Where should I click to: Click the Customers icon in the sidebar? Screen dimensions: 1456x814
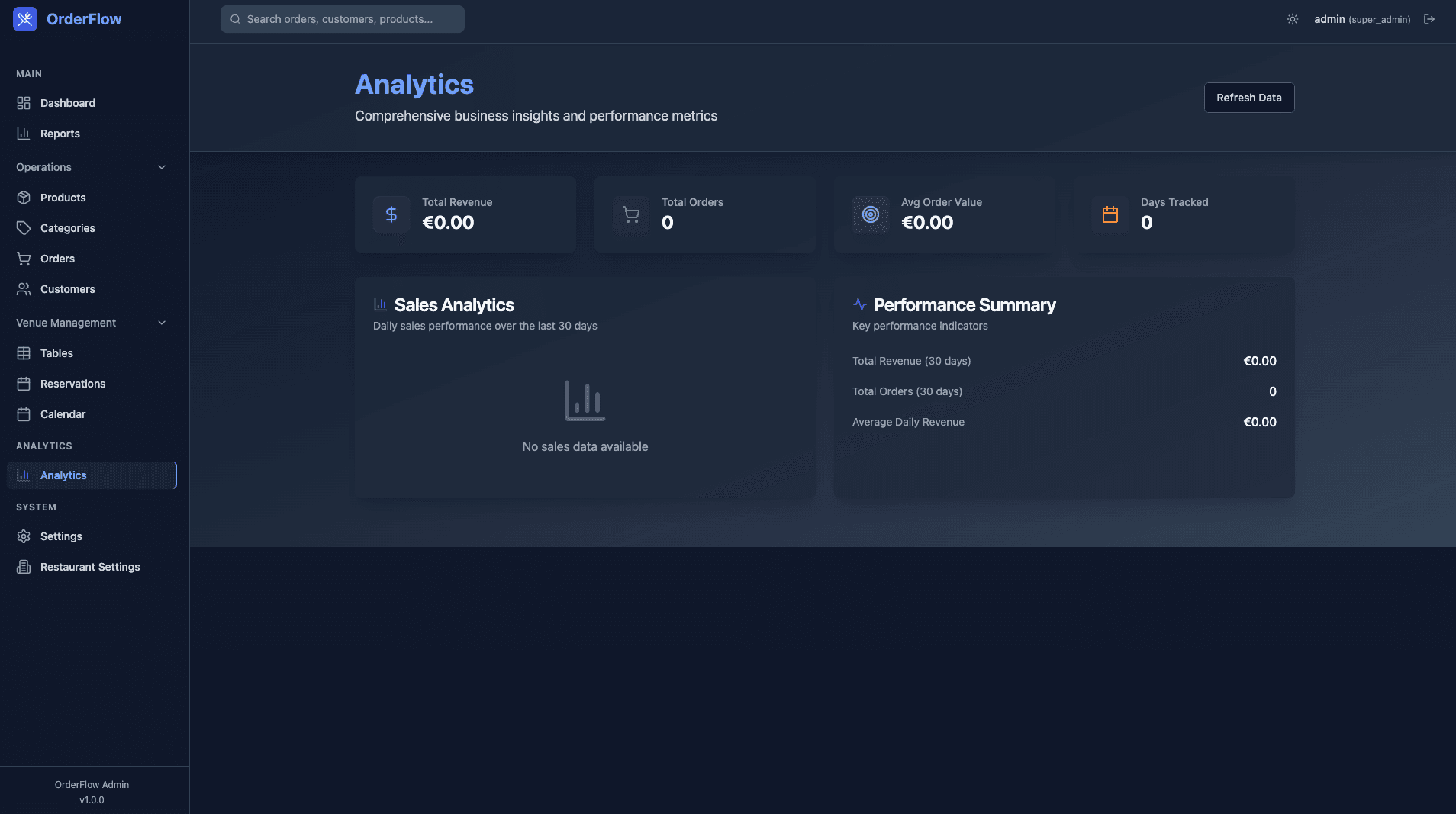24,289
